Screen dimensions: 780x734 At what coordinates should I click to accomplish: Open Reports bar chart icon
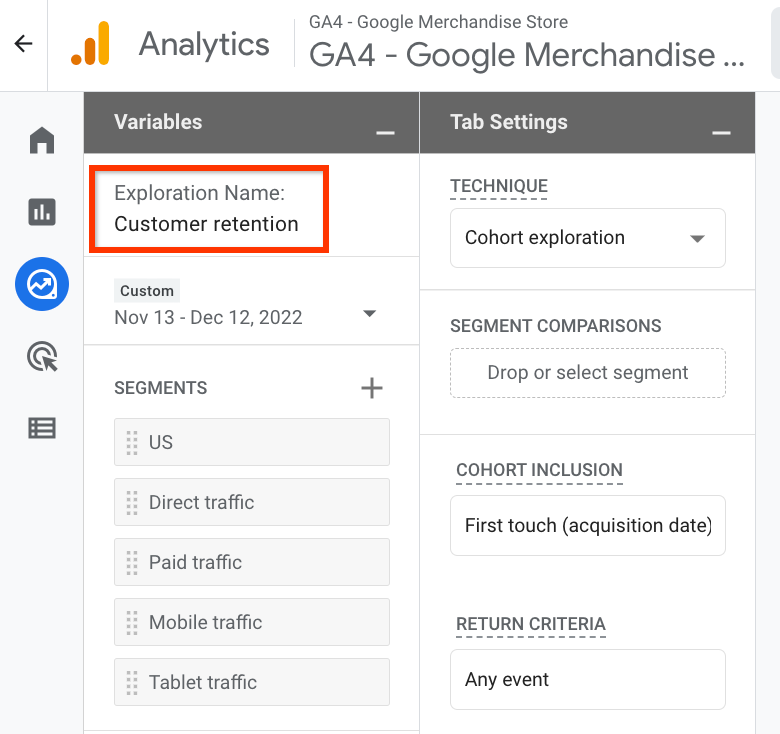(x=42, y=212)
